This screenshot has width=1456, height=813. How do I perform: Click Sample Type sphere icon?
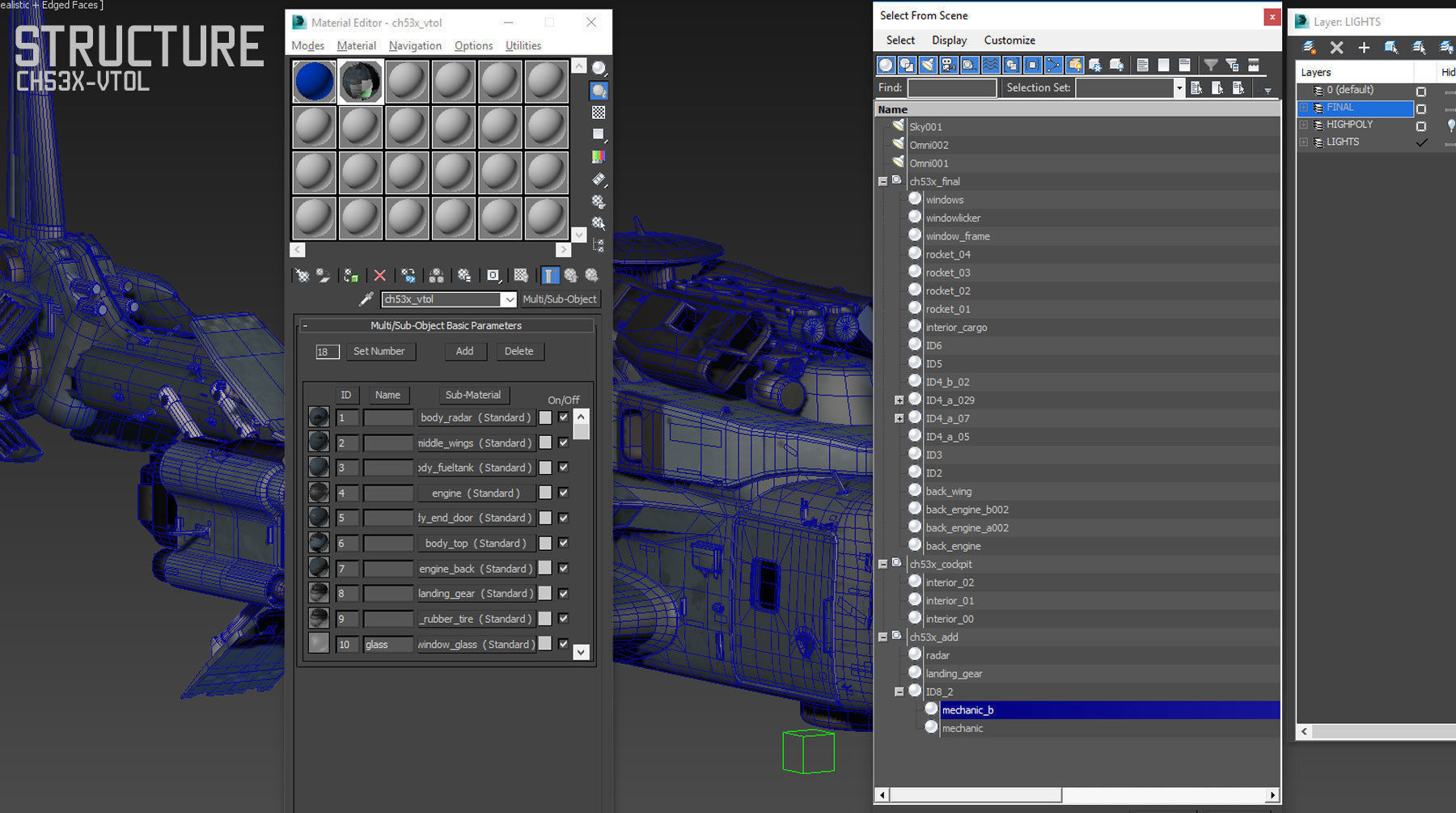(599, 68)
